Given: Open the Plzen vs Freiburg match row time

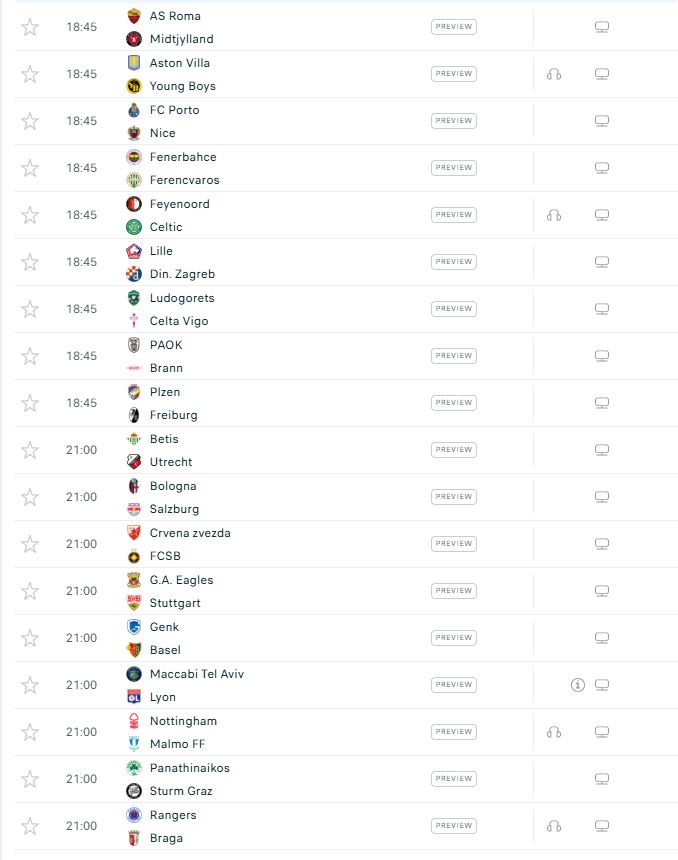Looking at the screenshot, I should [82, 403].
